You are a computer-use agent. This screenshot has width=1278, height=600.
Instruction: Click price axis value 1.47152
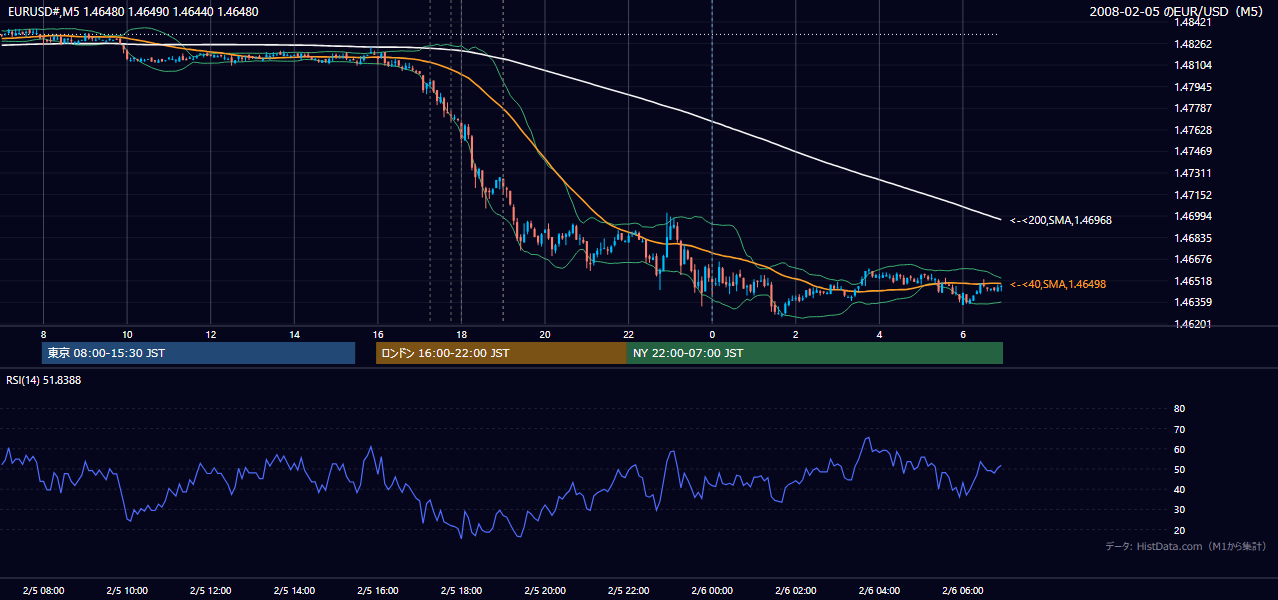point(1193,195)
